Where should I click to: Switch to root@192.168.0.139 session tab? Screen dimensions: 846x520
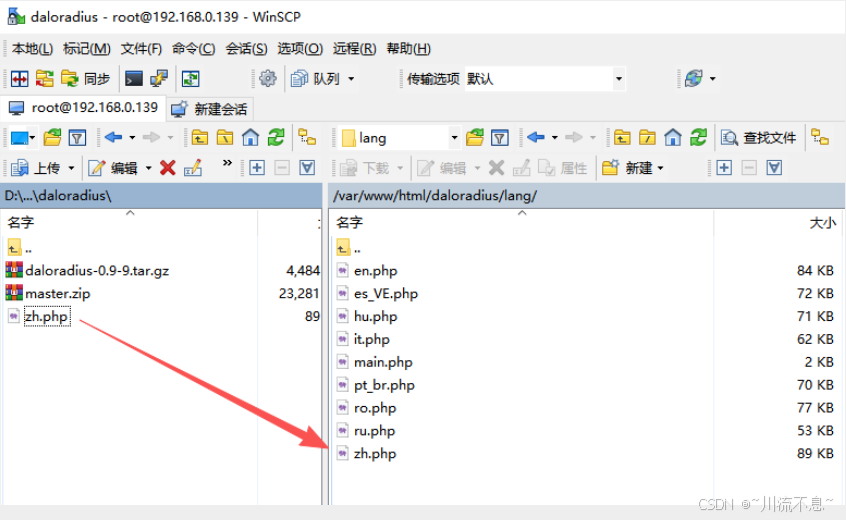pyautogui.click(x=83, y=108)
